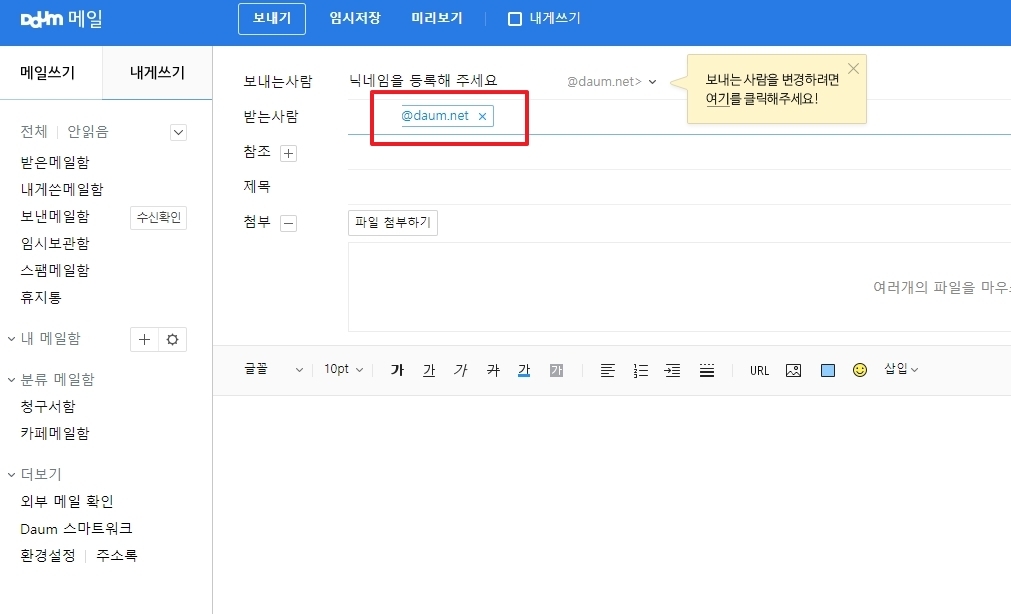Viewport: 1011px width, 614px height.
Task: Toggle the text alignment option
Action: point(607,369)
